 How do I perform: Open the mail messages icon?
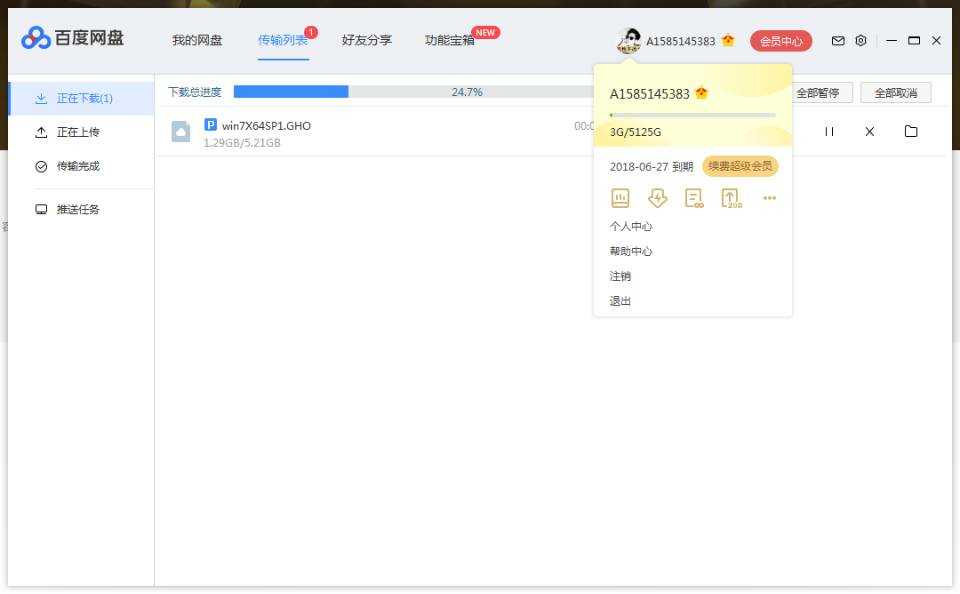pyautogui.click(x=838, y=41)
